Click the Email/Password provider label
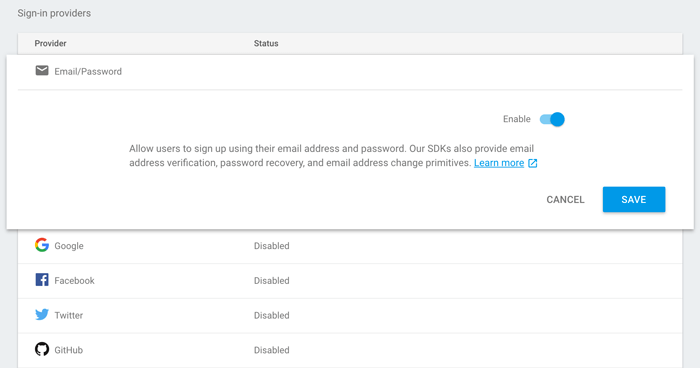Viewport: 700px width, 368px height. [88, 71]
